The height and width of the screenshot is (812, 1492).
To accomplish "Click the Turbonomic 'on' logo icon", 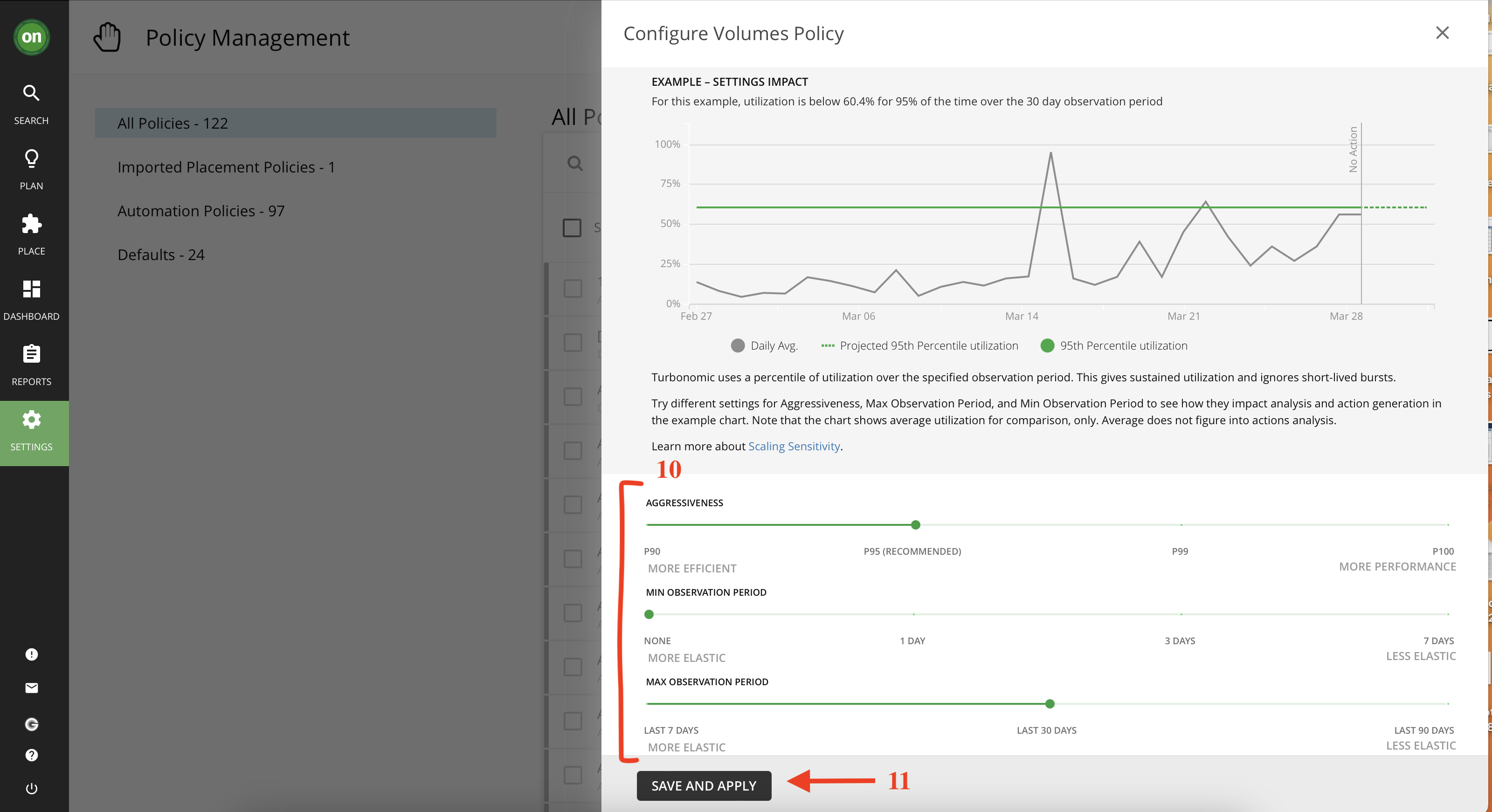I will click(31, 37).
